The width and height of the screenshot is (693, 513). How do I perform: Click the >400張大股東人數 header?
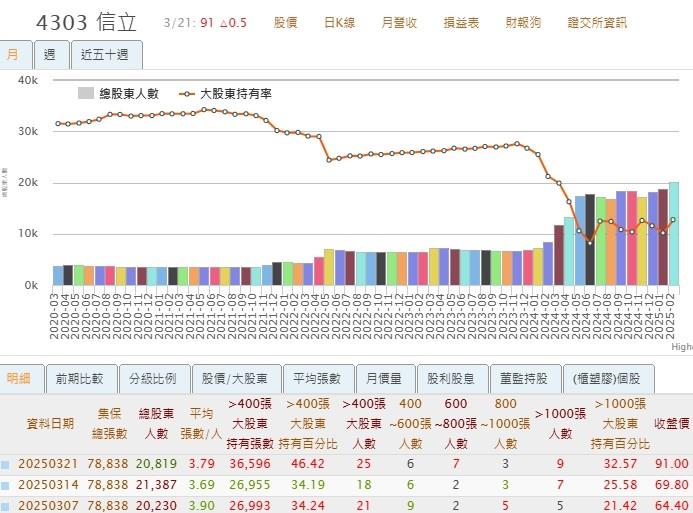pyautogui.click(x=364, y=423)
